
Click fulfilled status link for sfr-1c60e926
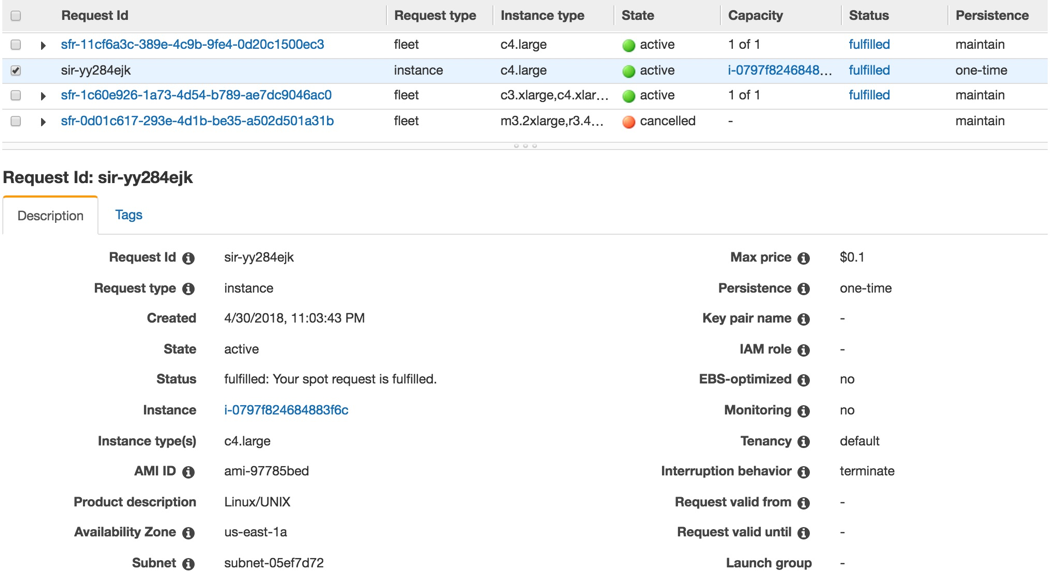tap(869, 95)
